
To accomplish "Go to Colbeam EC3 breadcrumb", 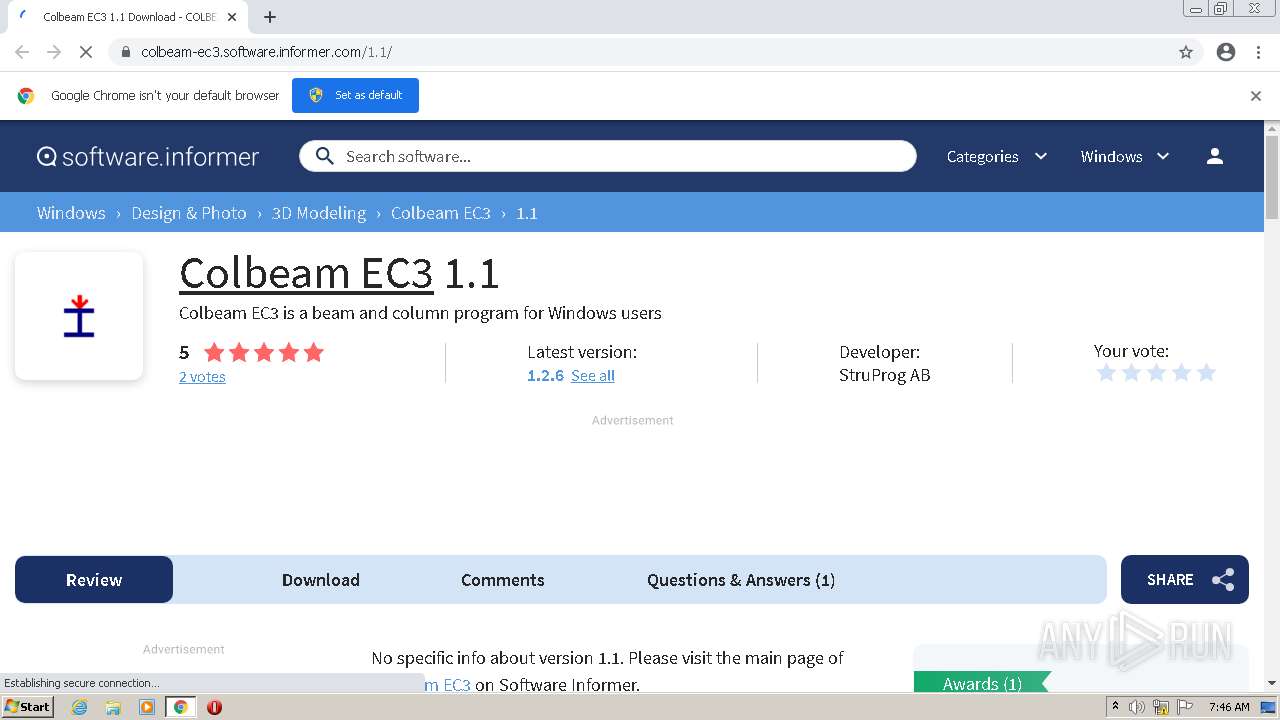I will coord(441,213).
